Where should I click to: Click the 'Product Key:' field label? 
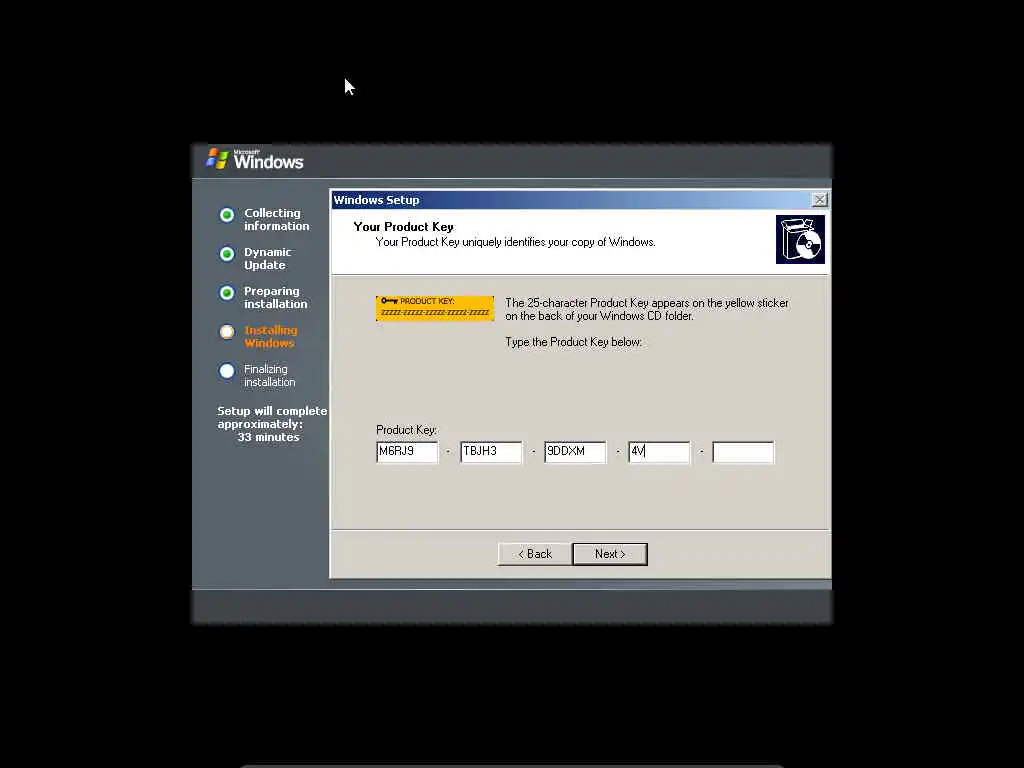(406, 430)
